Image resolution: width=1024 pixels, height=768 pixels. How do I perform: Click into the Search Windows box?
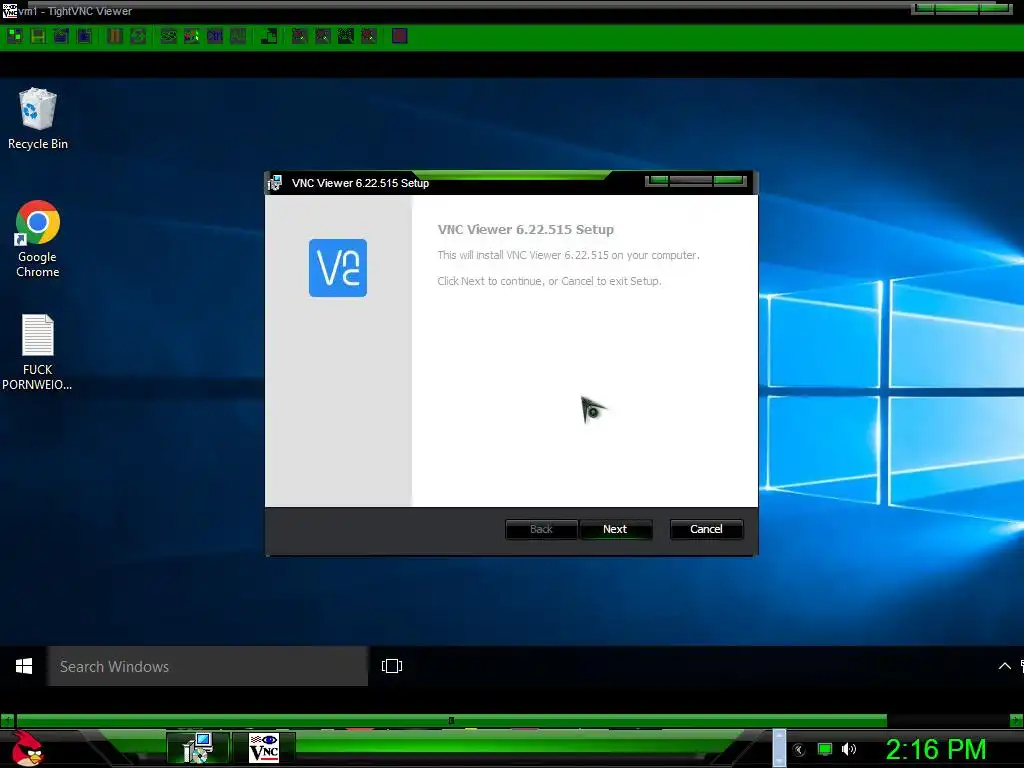(208, 666)
